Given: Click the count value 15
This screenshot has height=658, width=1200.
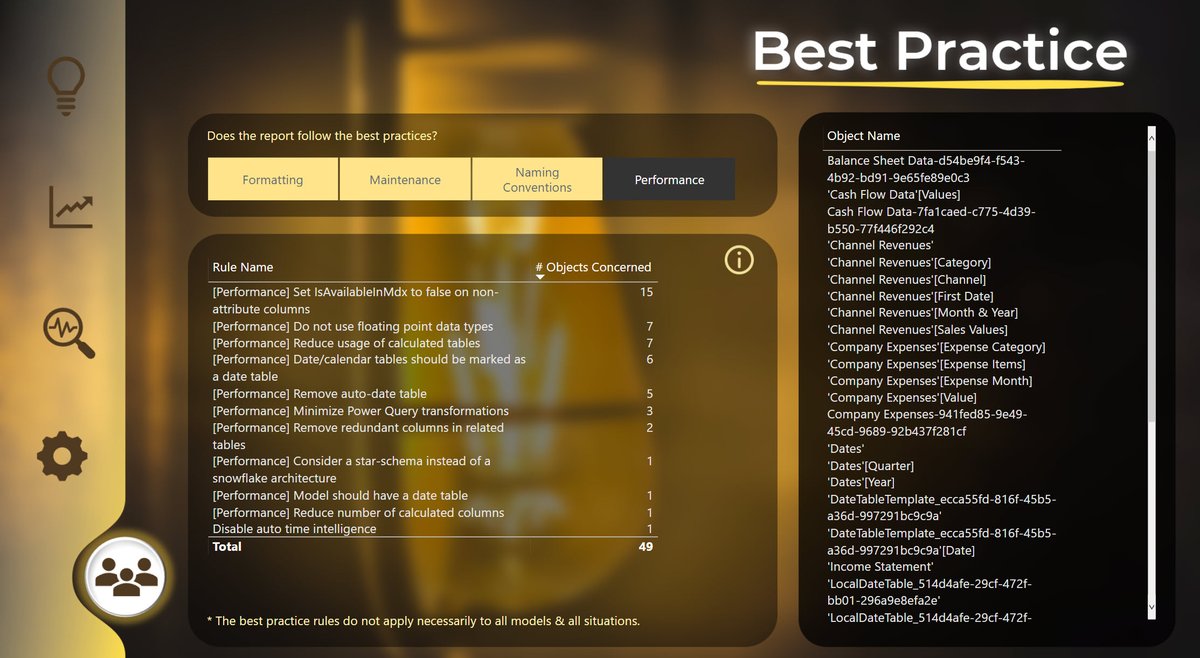Looking at the screenshot, I should pos(646,292).
